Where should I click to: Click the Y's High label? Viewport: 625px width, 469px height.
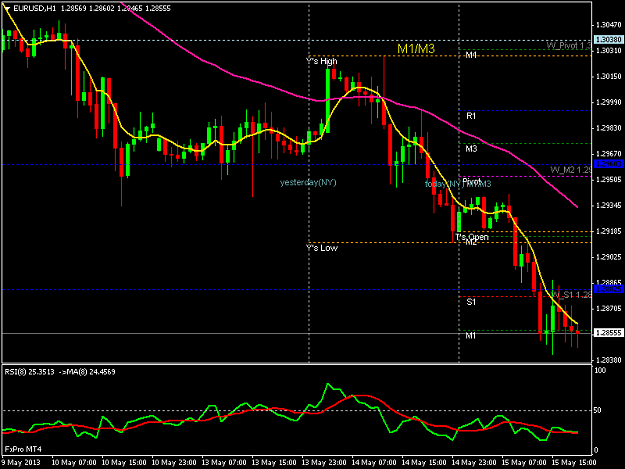coord(321,61)
